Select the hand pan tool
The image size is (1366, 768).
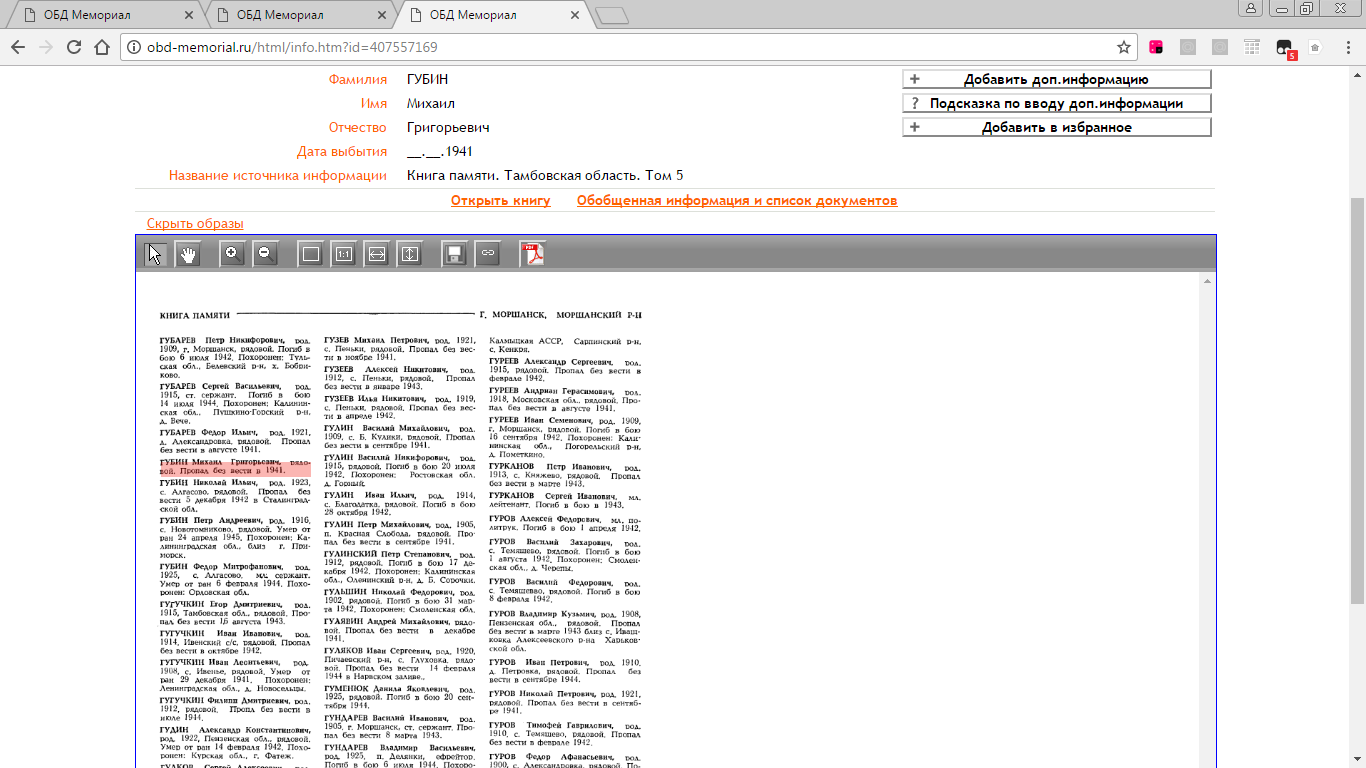coord(187,254)
